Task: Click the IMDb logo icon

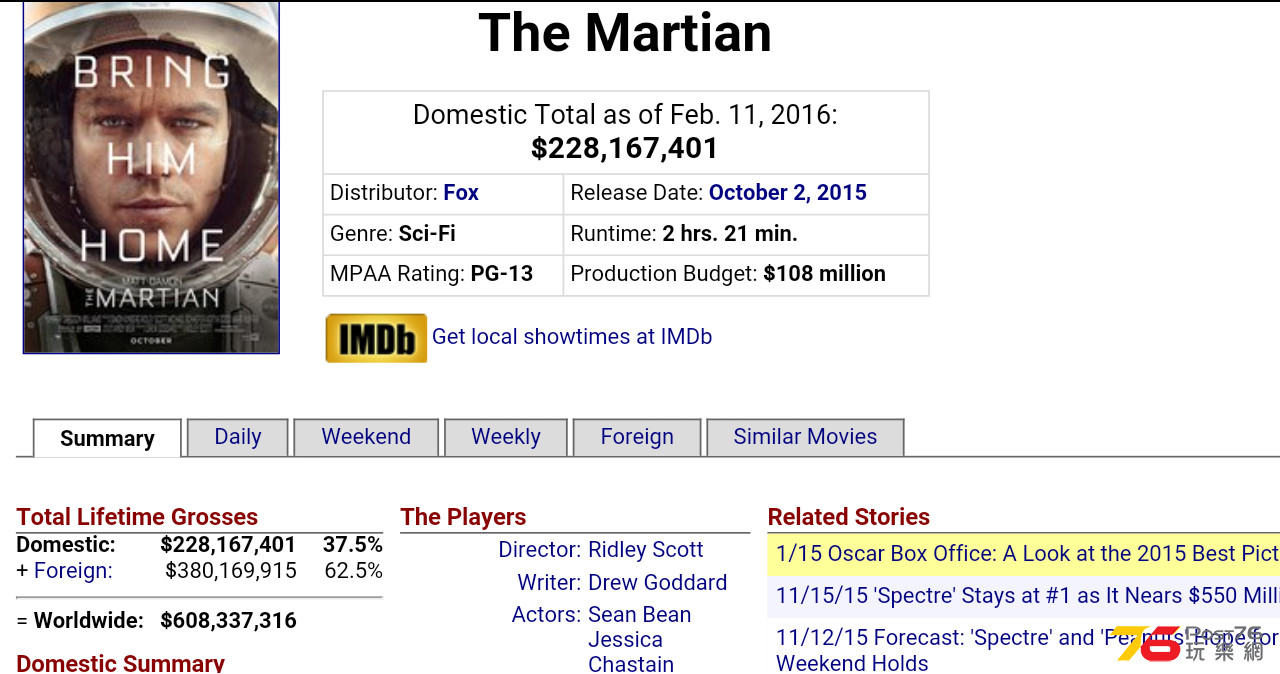Action: click(x=376, y=338)
